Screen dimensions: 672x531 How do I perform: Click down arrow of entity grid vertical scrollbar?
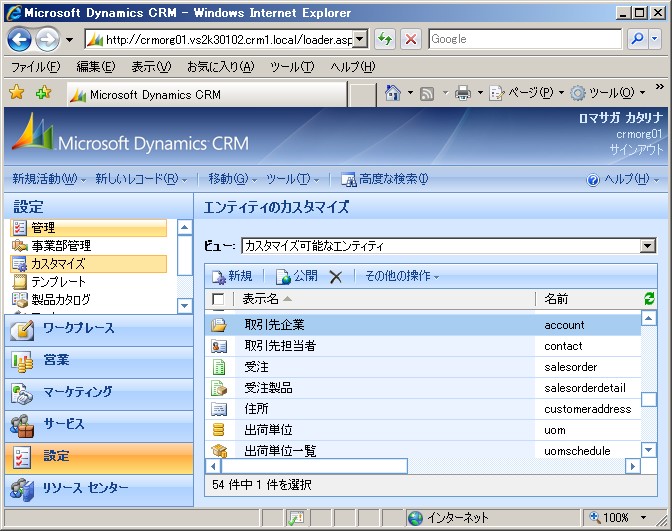click(x=648, y=450)
